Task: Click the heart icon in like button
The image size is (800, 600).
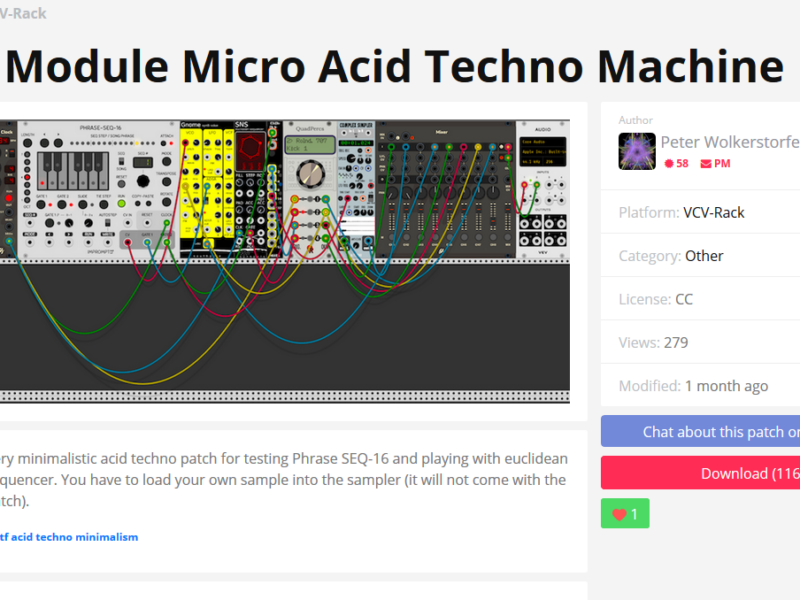Action: coord(619,514)
